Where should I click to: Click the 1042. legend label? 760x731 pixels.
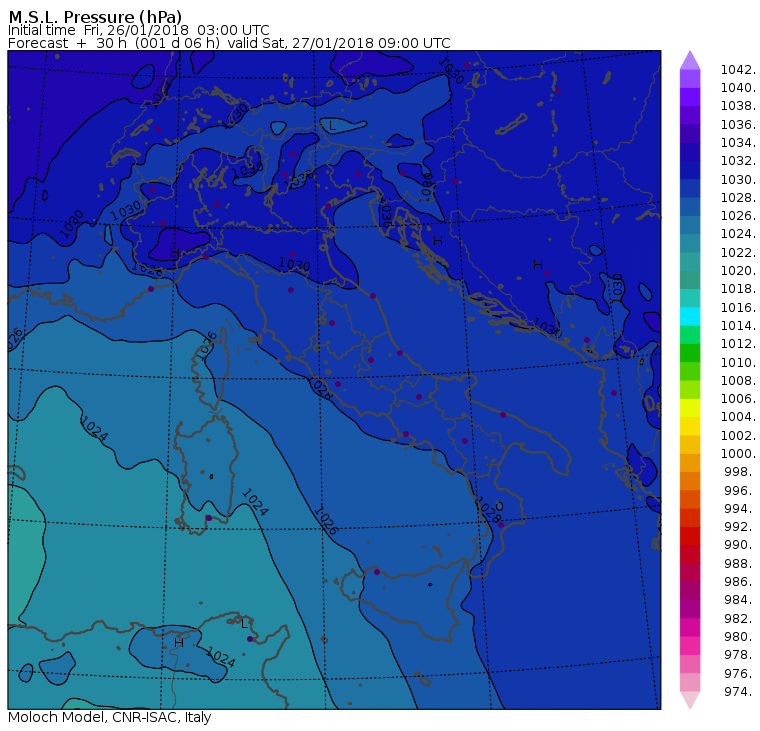coord(738,70)
